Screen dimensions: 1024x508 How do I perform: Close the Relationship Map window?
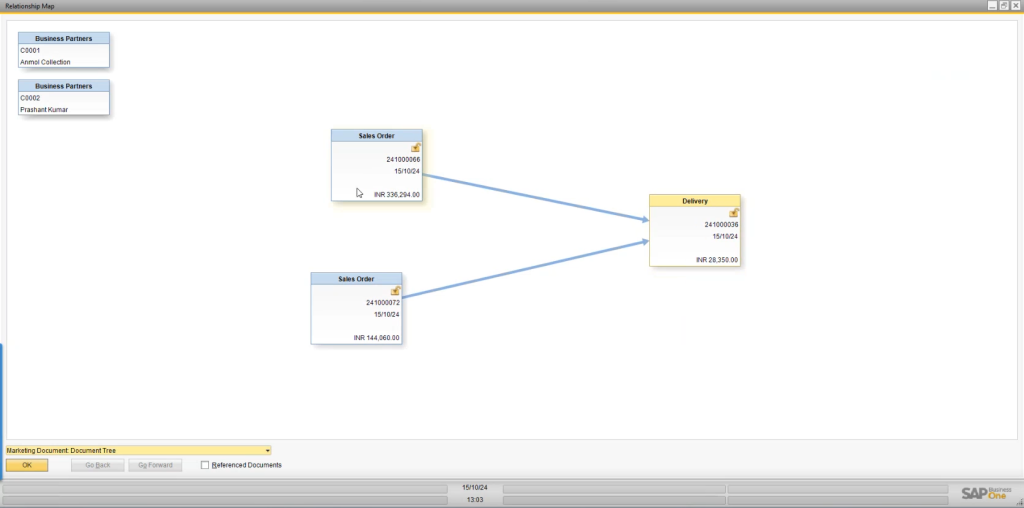coord(1016,6)
